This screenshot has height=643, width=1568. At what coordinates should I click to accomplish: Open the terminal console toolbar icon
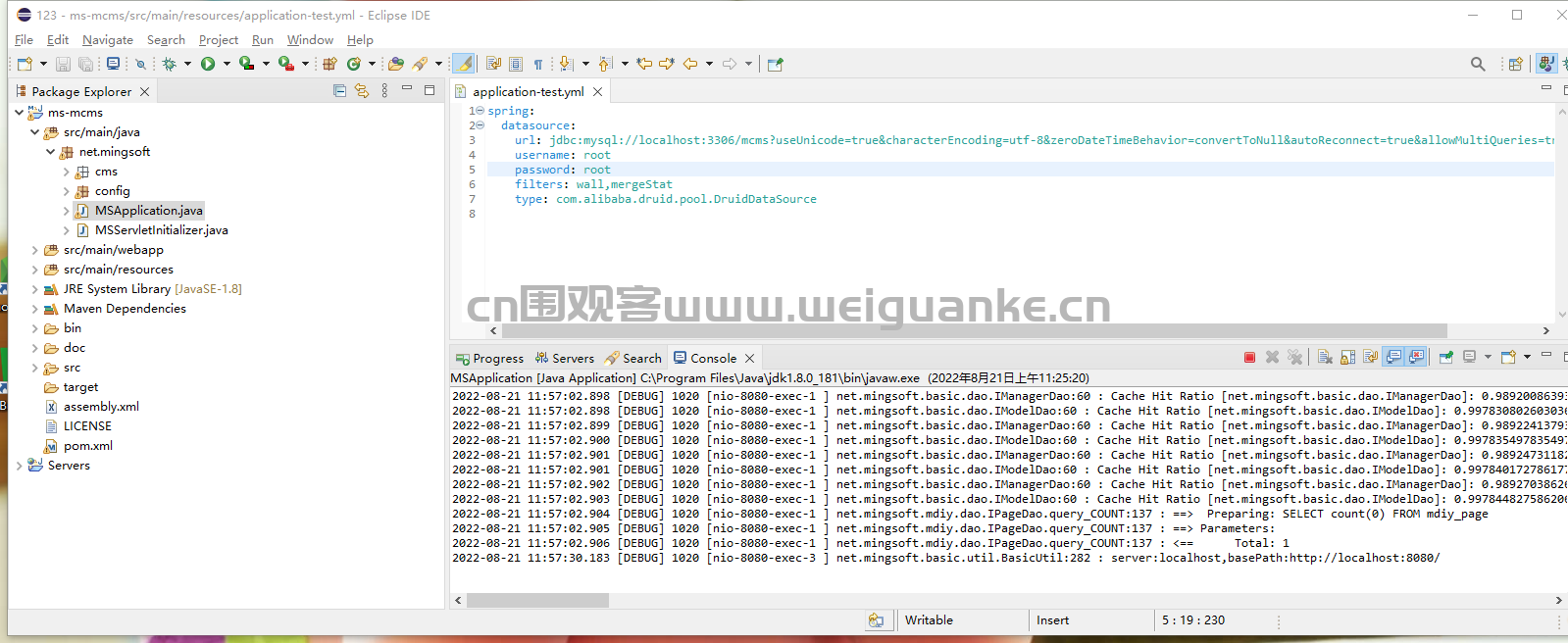(113, 64)
